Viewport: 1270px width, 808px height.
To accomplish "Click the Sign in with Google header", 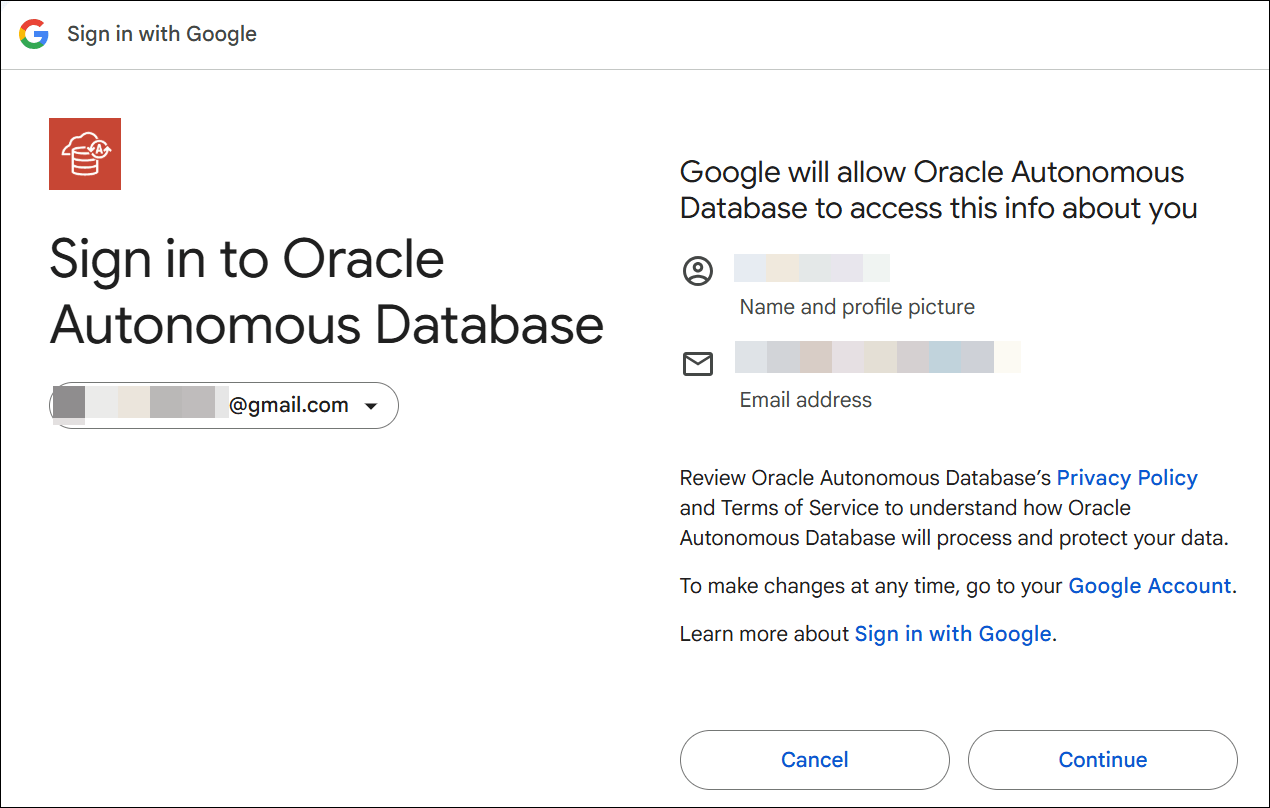I will click(161, 34).
